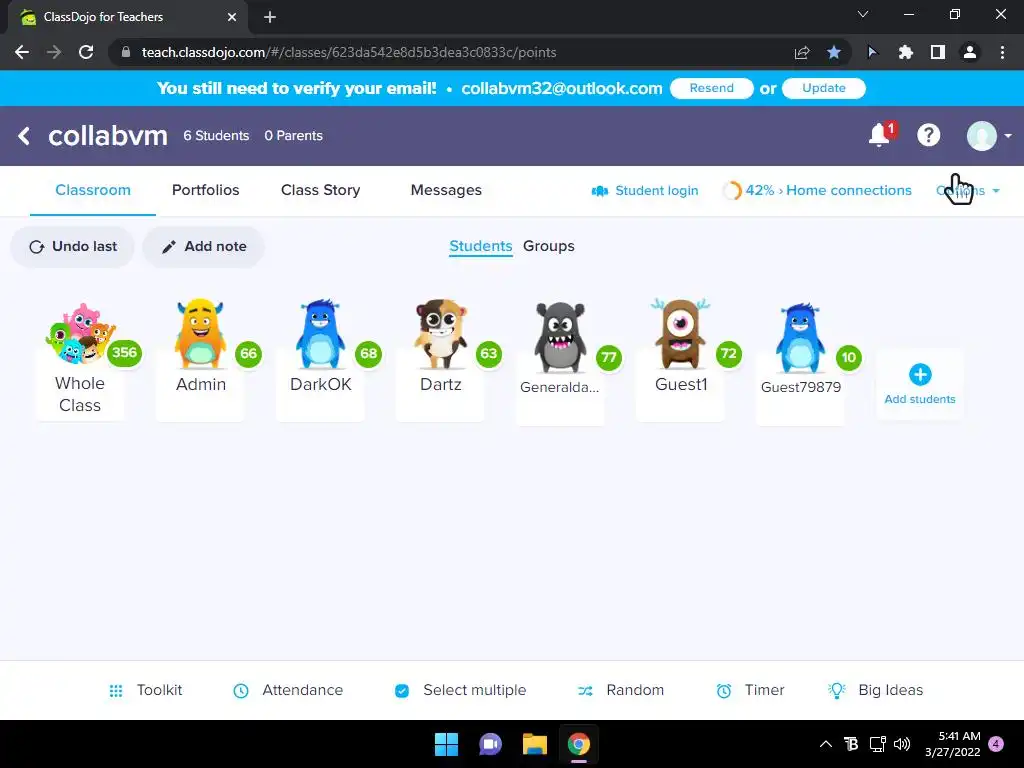Bookmark the page with the star icon

[x=834, y=52]
